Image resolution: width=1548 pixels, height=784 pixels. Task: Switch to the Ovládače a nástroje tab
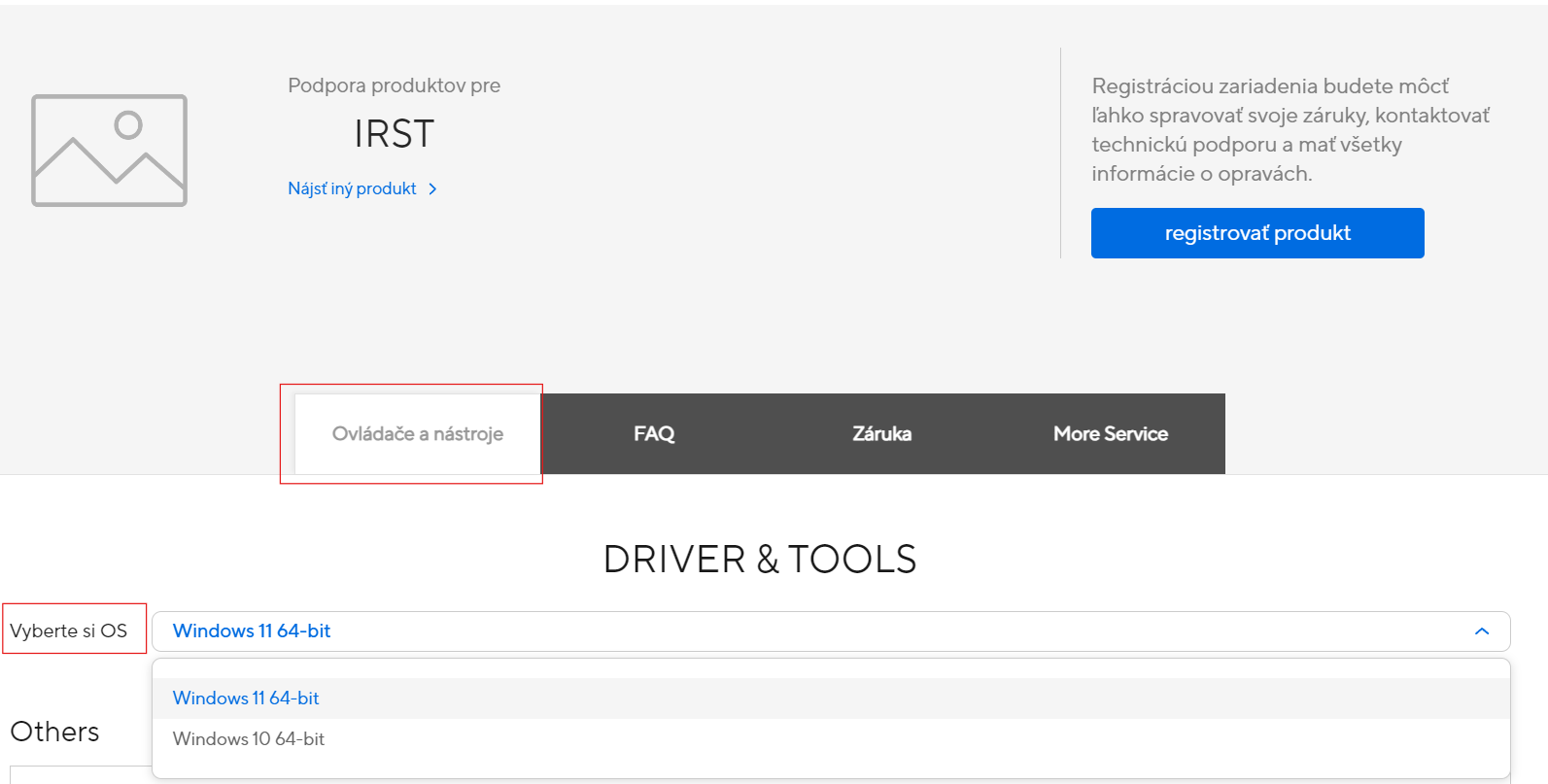[418, 434]
